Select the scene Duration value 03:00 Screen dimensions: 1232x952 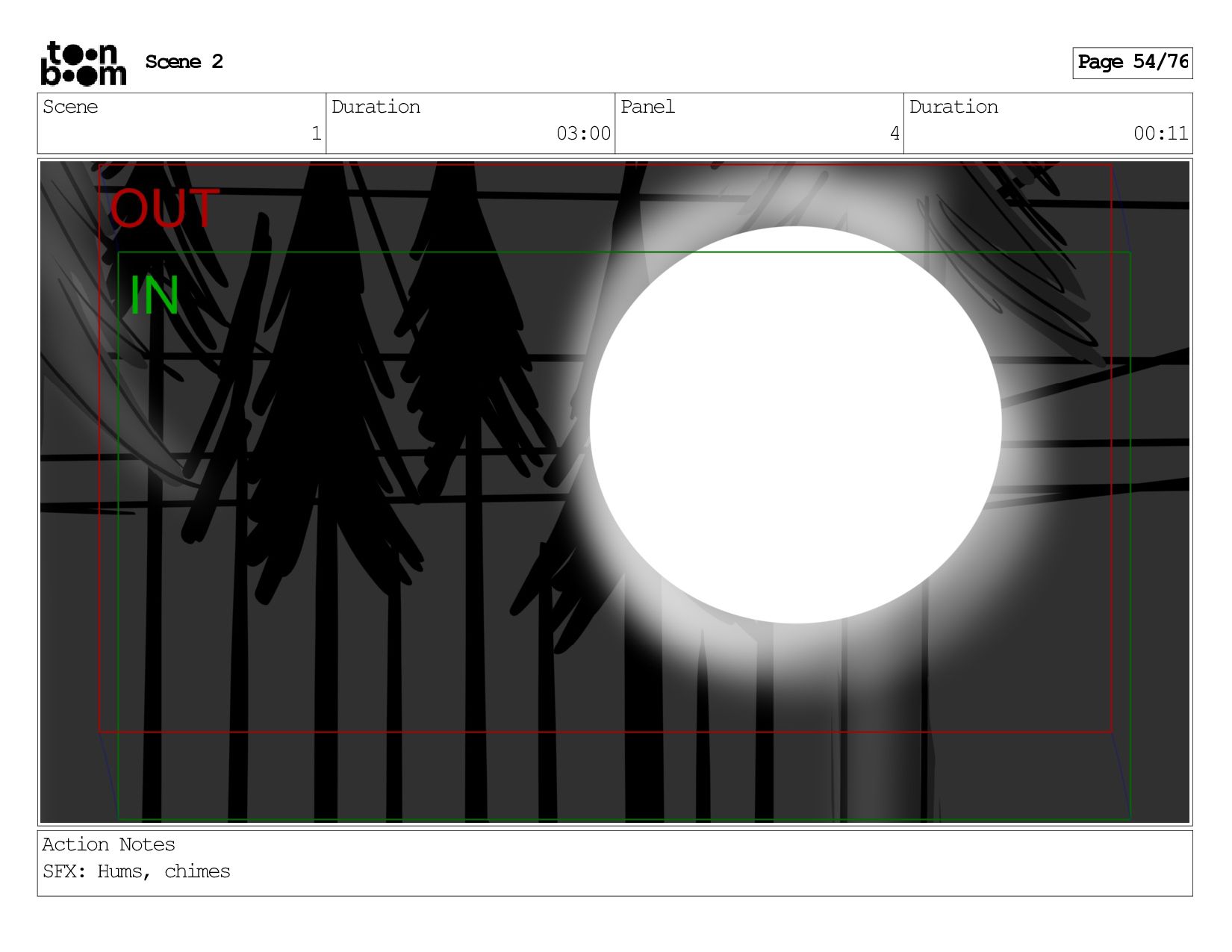(583, 134)
